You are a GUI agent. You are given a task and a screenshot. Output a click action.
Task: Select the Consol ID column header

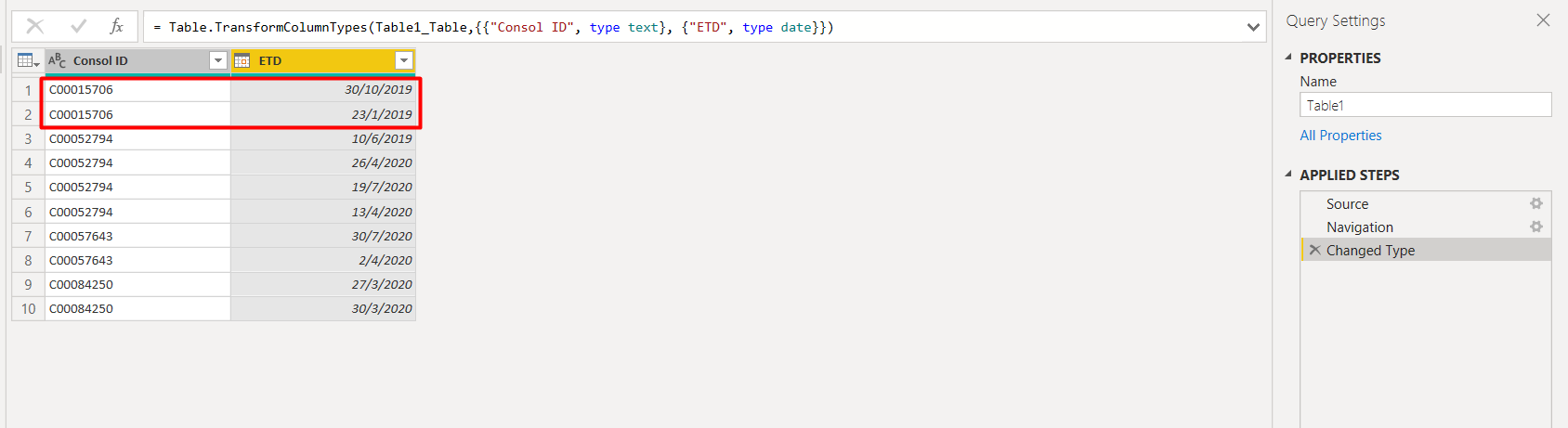point(137,60)
